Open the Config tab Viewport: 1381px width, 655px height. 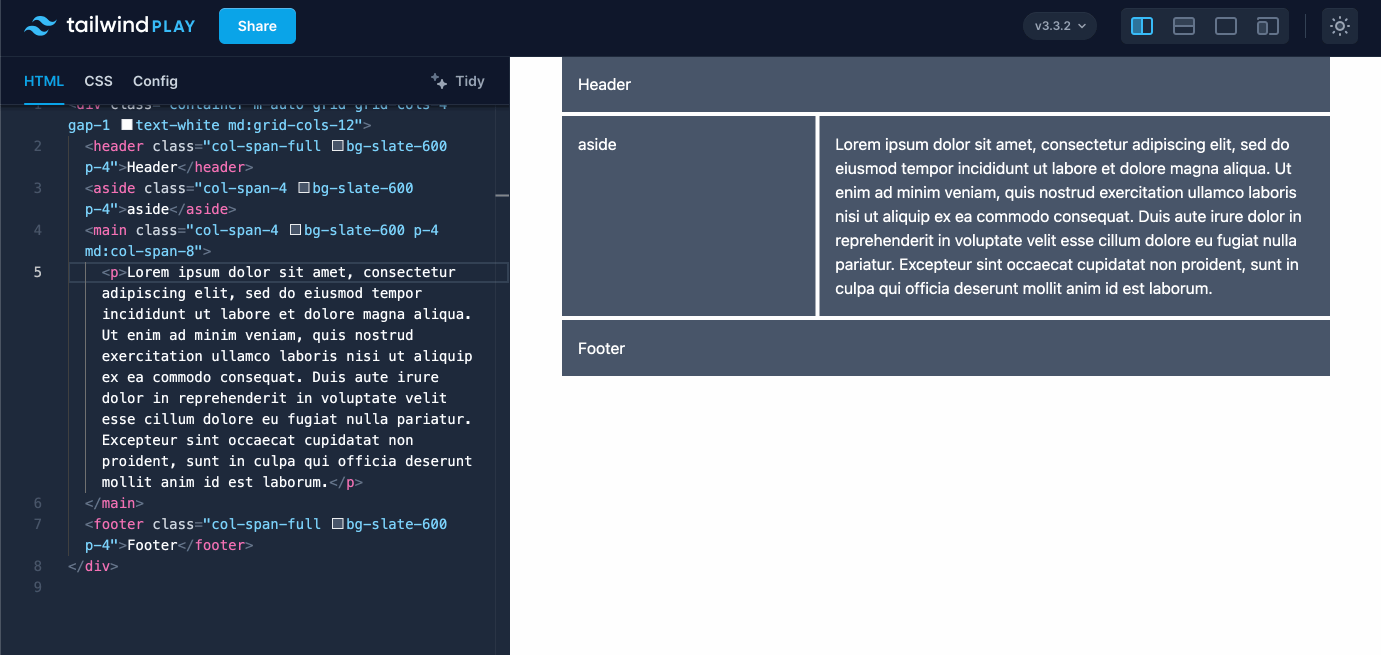[x=155, y=81]
